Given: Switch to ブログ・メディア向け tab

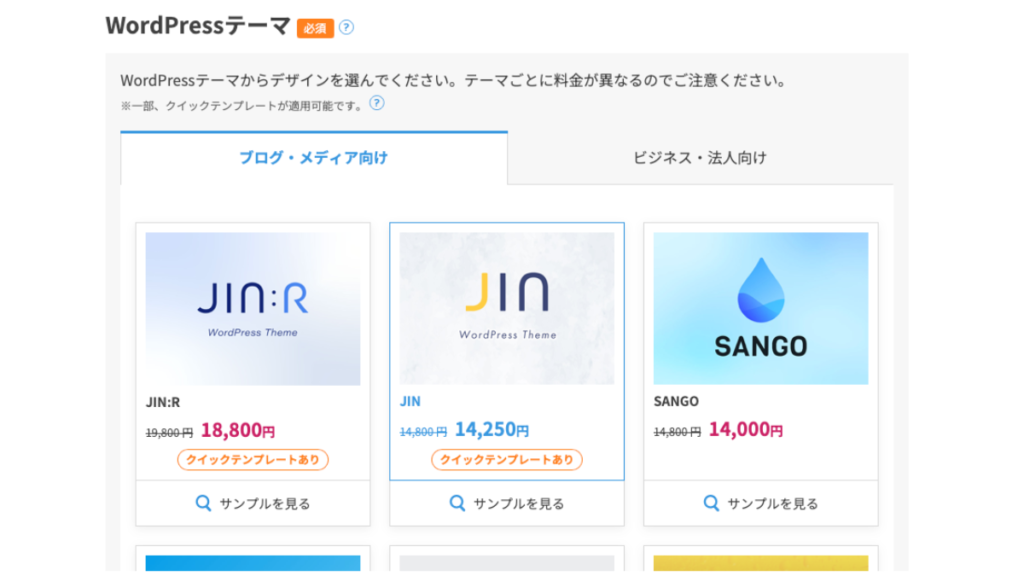Looking at the screenshot, I should pos(313,158).
